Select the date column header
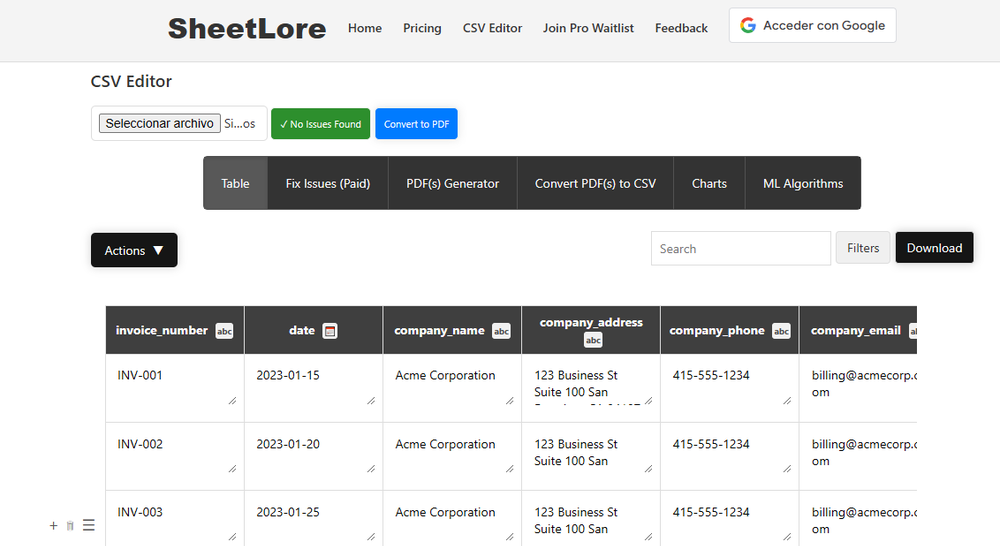The height and width of the screenshot is (546, 1000). pos(313,330)
